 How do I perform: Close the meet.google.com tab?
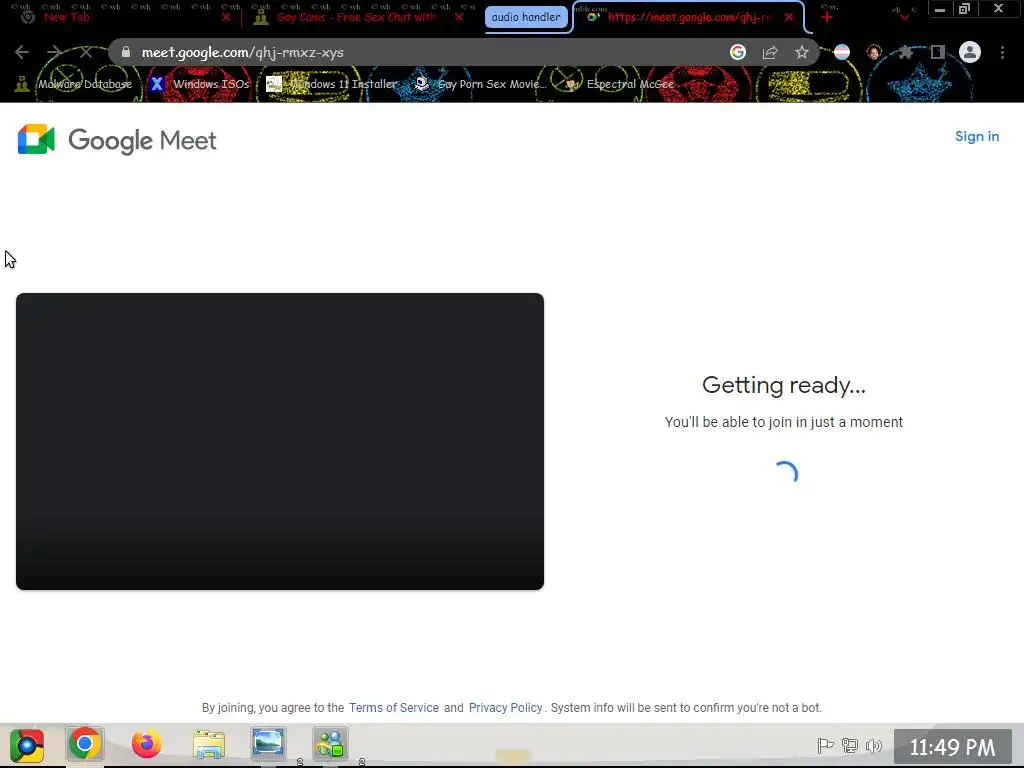[x=789, y=17]
